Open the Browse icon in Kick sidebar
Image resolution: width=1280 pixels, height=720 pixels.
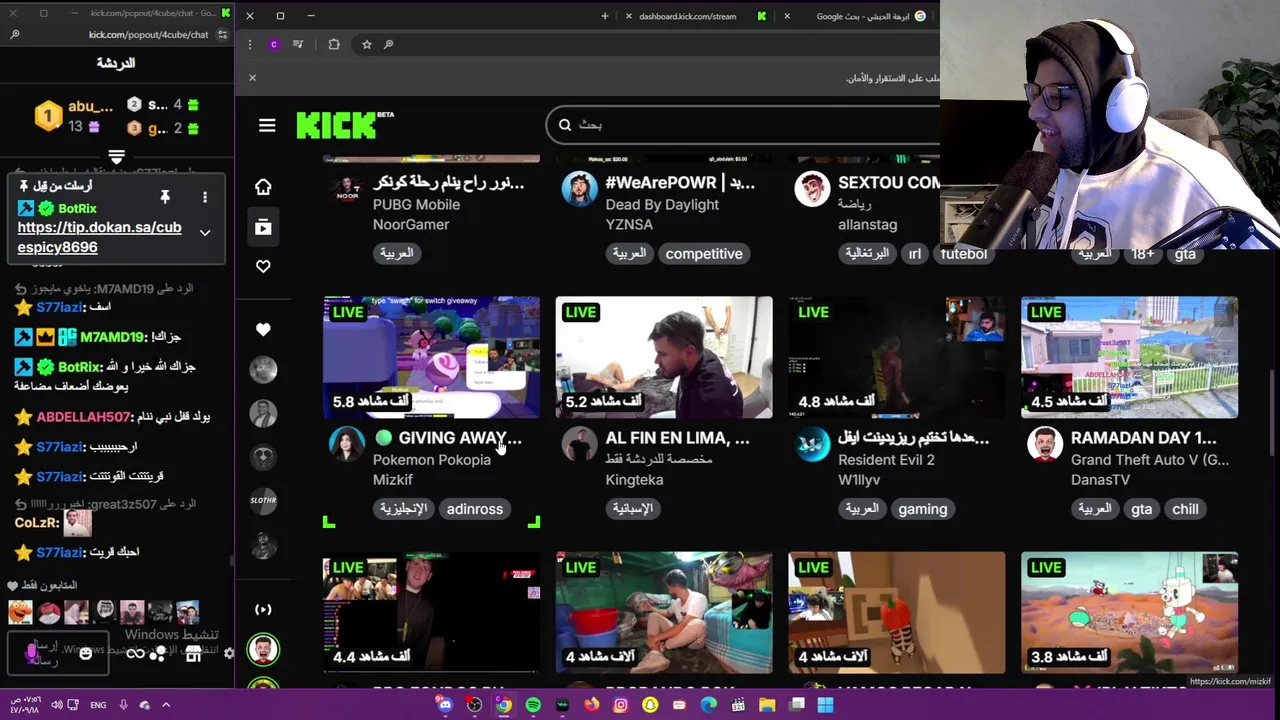(x=263, y=227)
